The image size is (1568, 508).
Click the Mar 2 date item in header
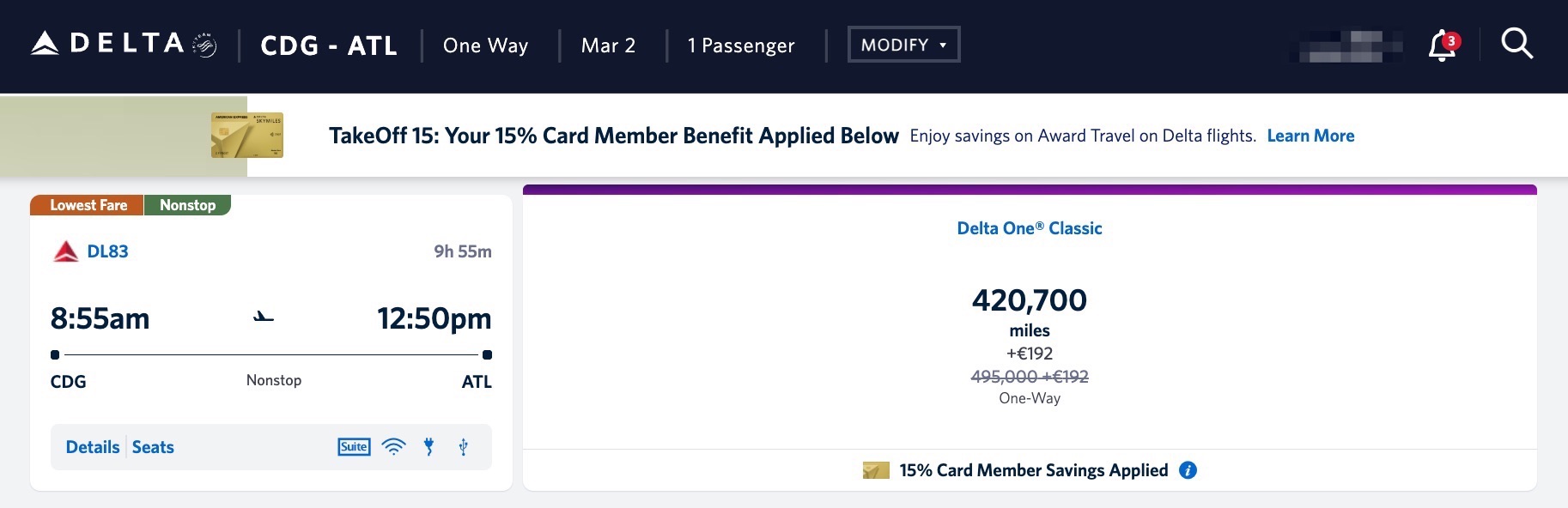pos(607,45)
